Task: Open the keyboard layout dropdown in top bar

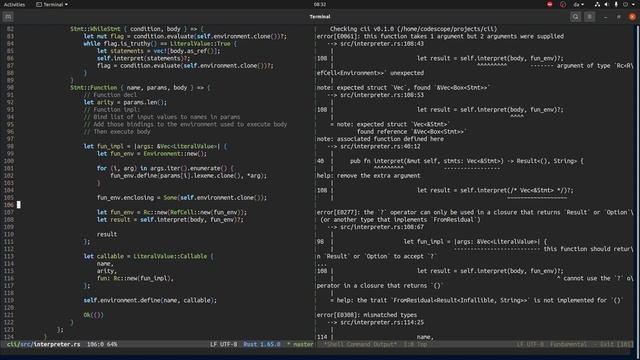Action: click(x=579, y=4)
